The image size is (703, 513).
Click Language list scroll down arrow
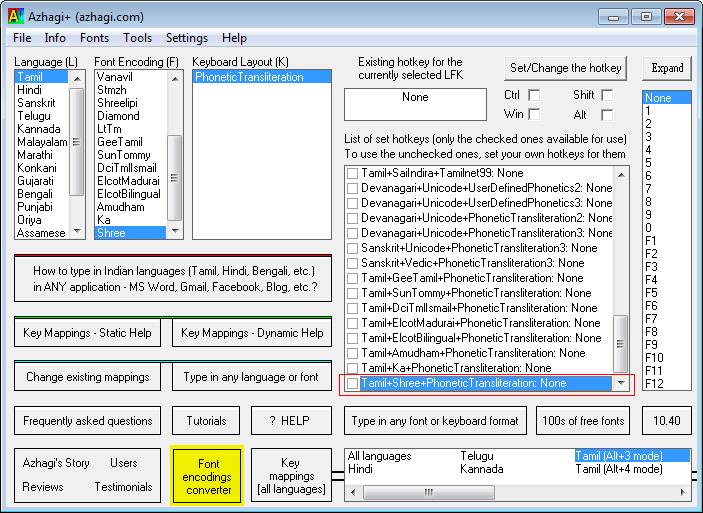point(77,231)
